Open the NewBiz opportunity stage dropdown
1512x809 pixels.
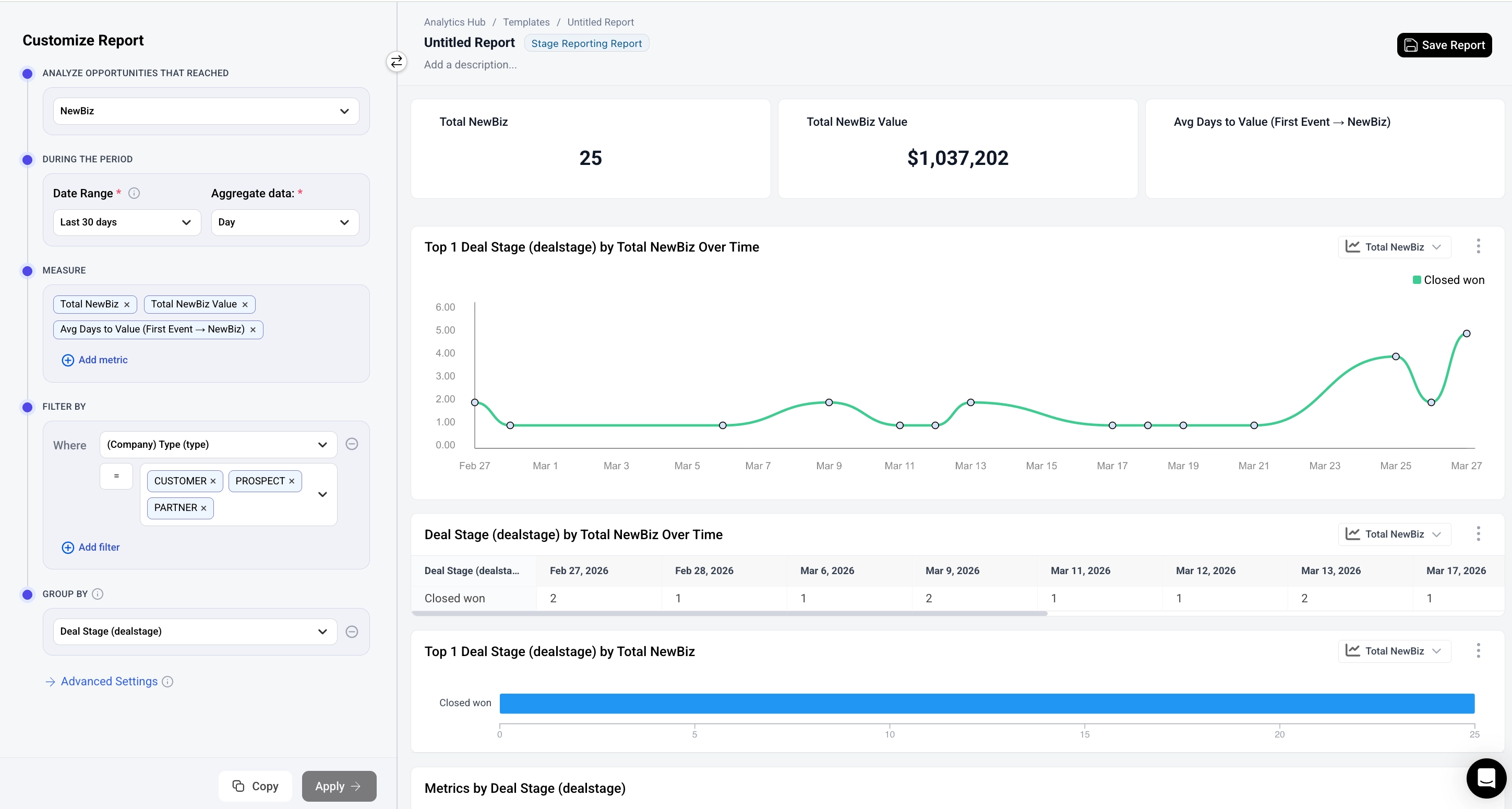(206, 111)
